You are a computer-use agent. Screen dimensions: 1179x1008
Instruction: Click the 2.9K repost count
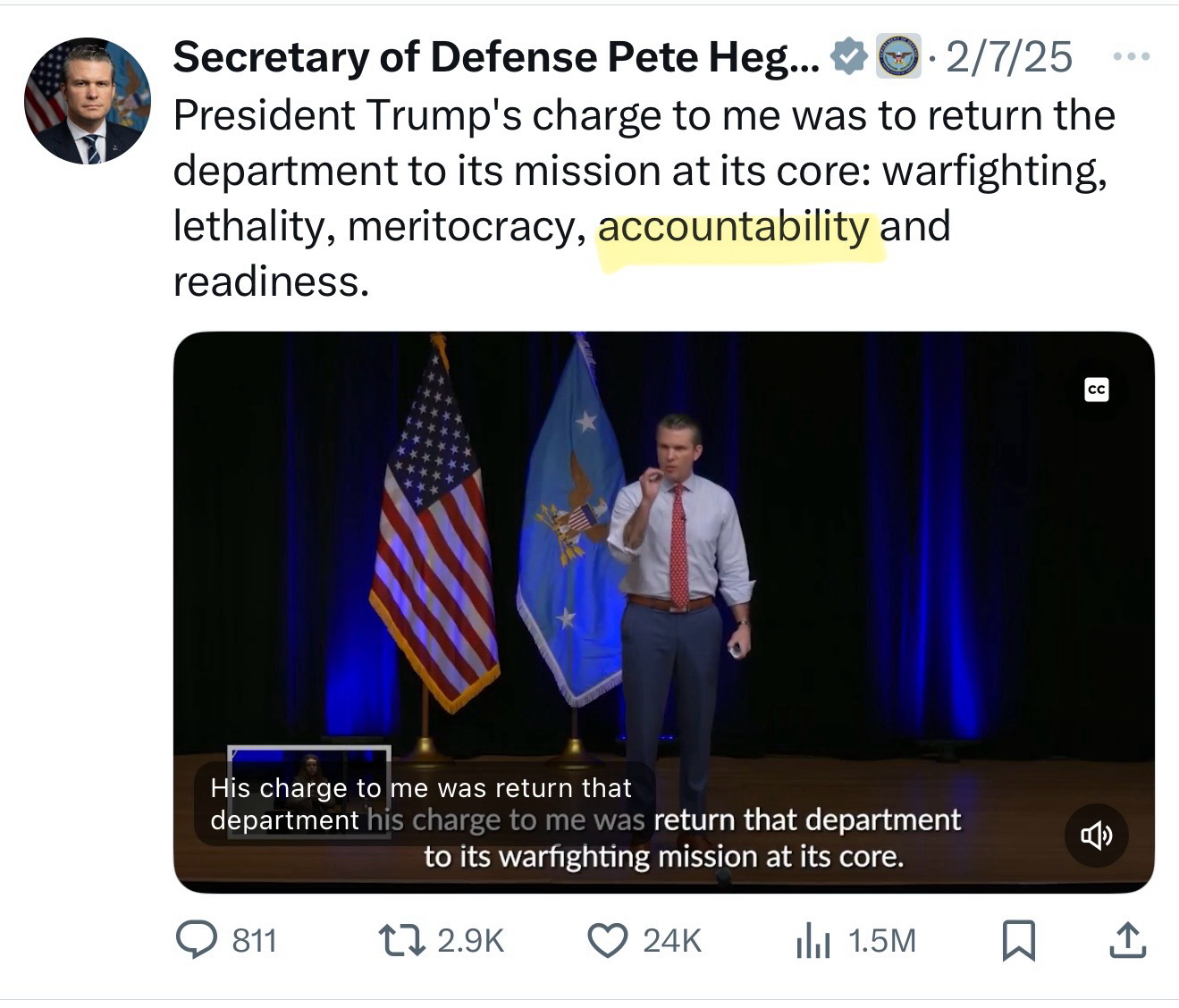pyautogui.click(x=471, y=941)
